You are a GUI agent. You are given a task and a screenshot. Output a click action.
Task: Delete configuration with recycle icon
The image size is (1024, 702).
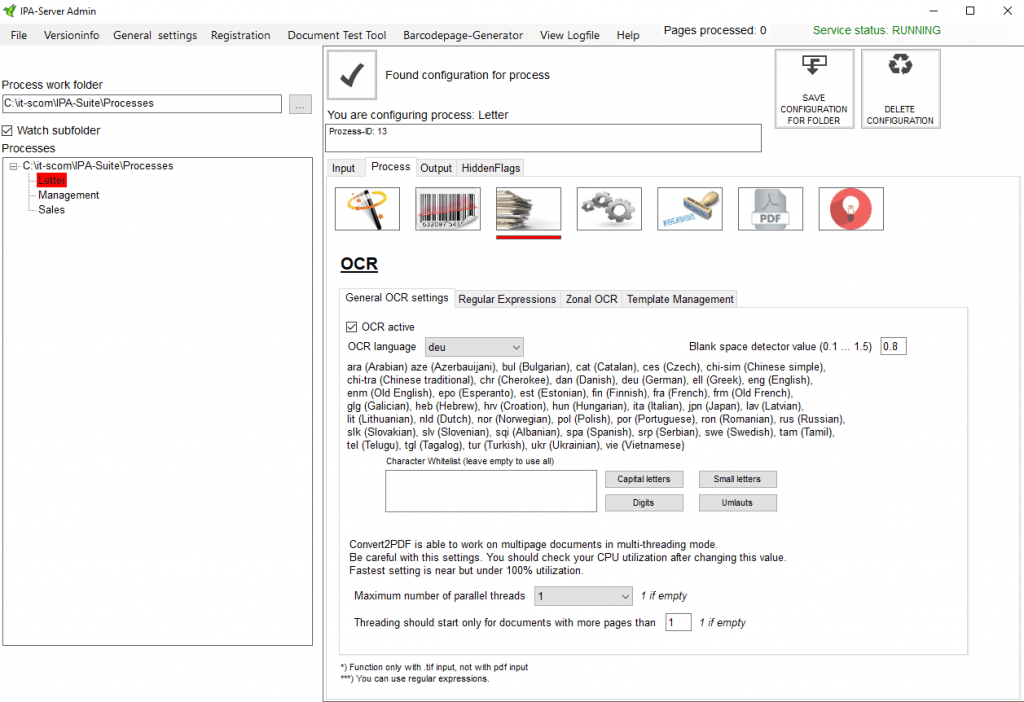pyautogui.click(x=900, y=89)
